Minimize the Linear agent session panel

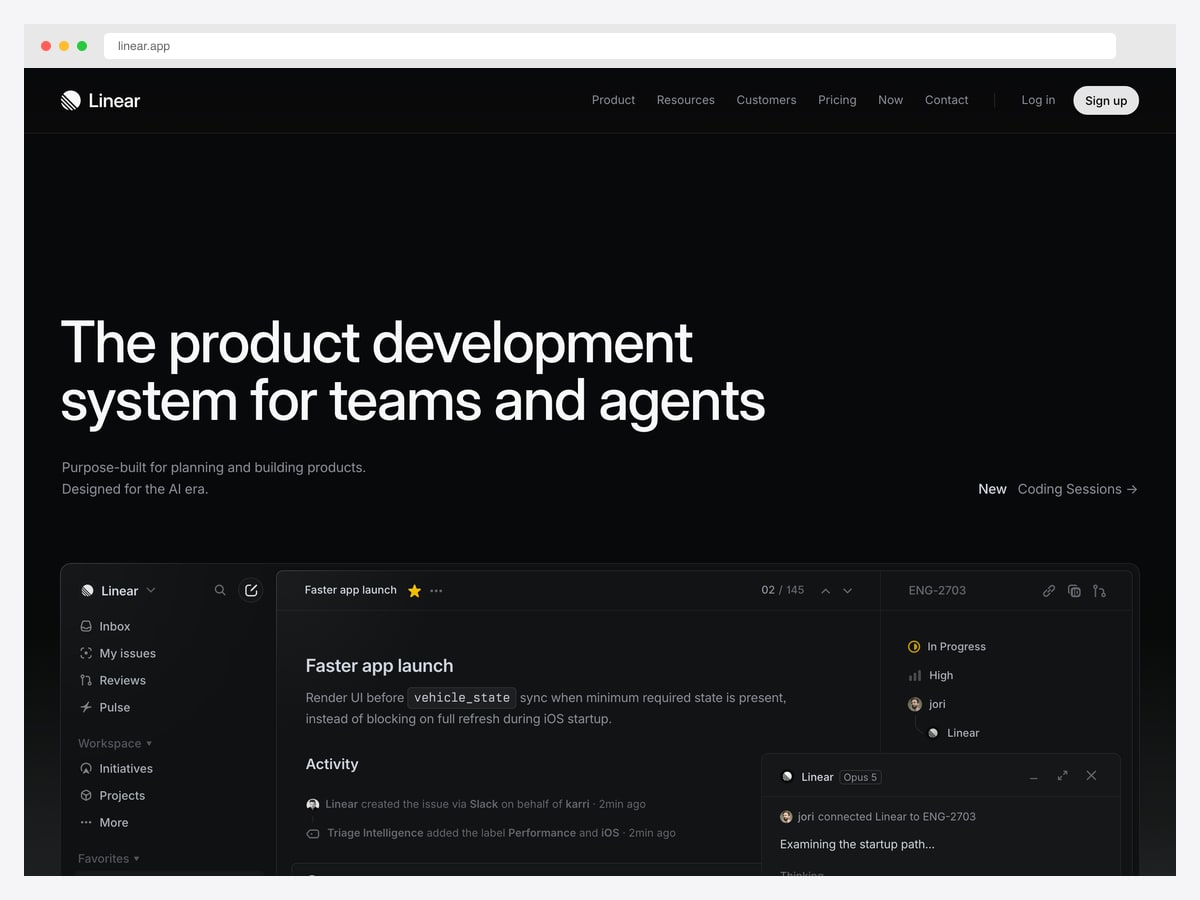[1033, 777]
